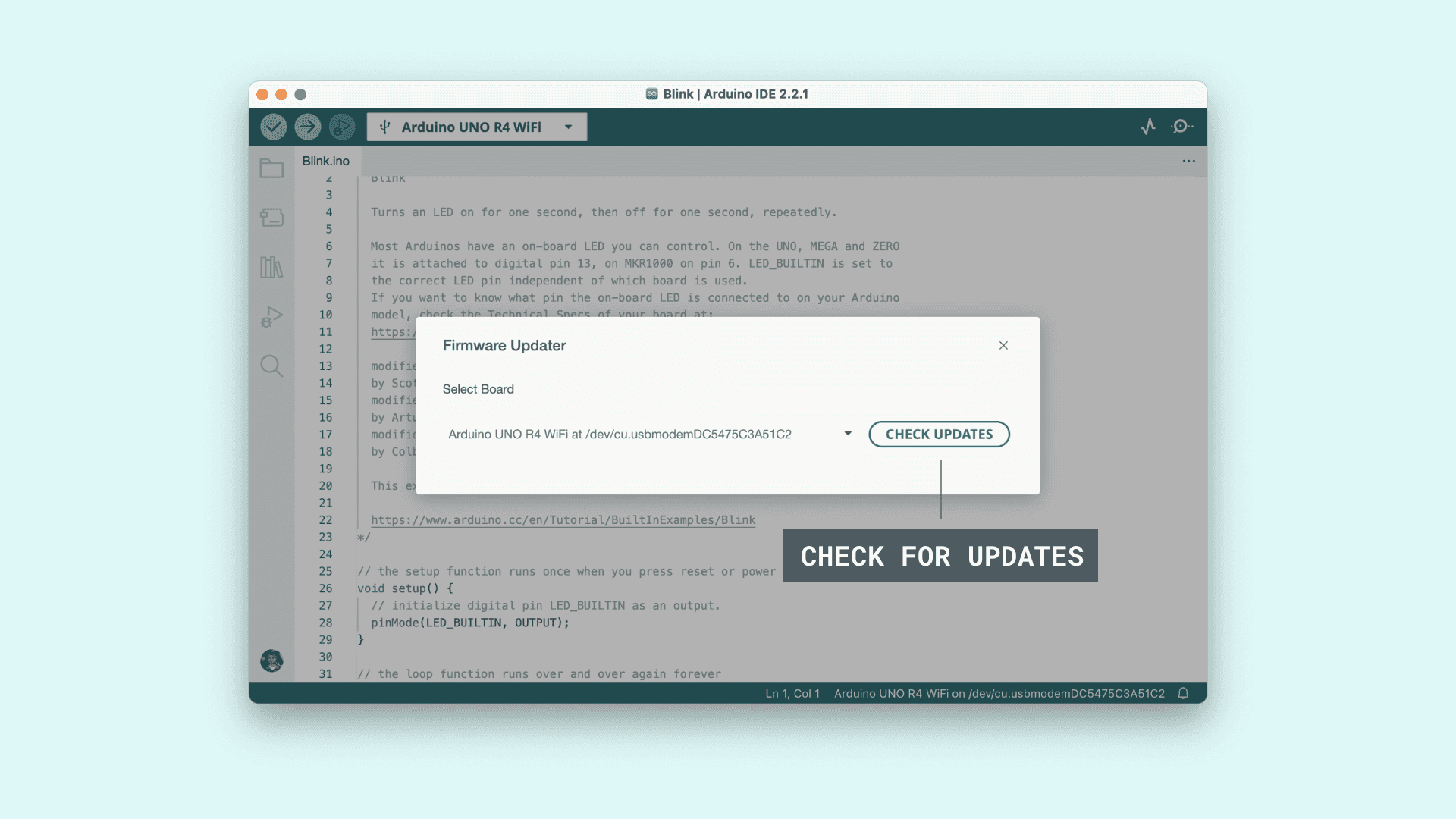Viewport: 1456px width, 819px height.
Task: Click the Verify checkmark icon
Action: pyautogui.click(x=273, y=127)
